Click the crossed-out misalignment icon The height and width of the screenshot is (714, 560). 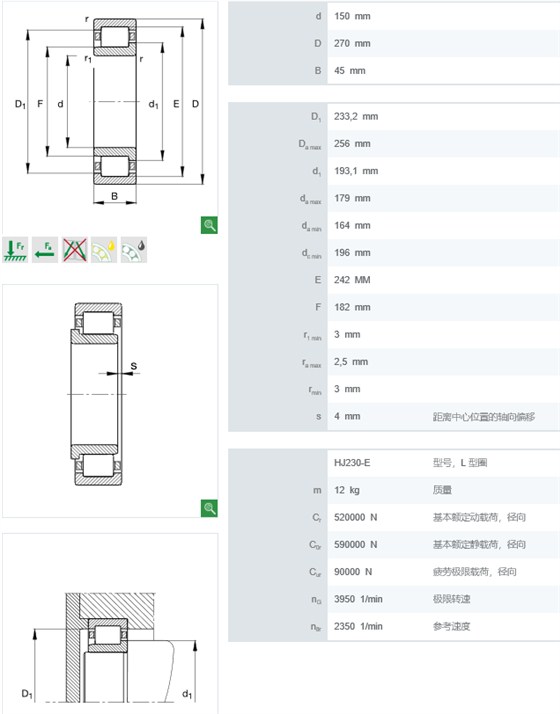click(75, 250)
